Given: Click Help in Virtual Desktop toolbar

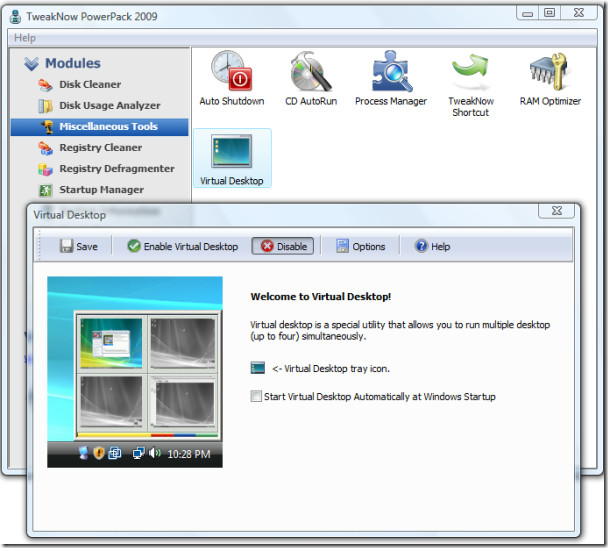Looking at the screenshot, I should coord(432,246).
